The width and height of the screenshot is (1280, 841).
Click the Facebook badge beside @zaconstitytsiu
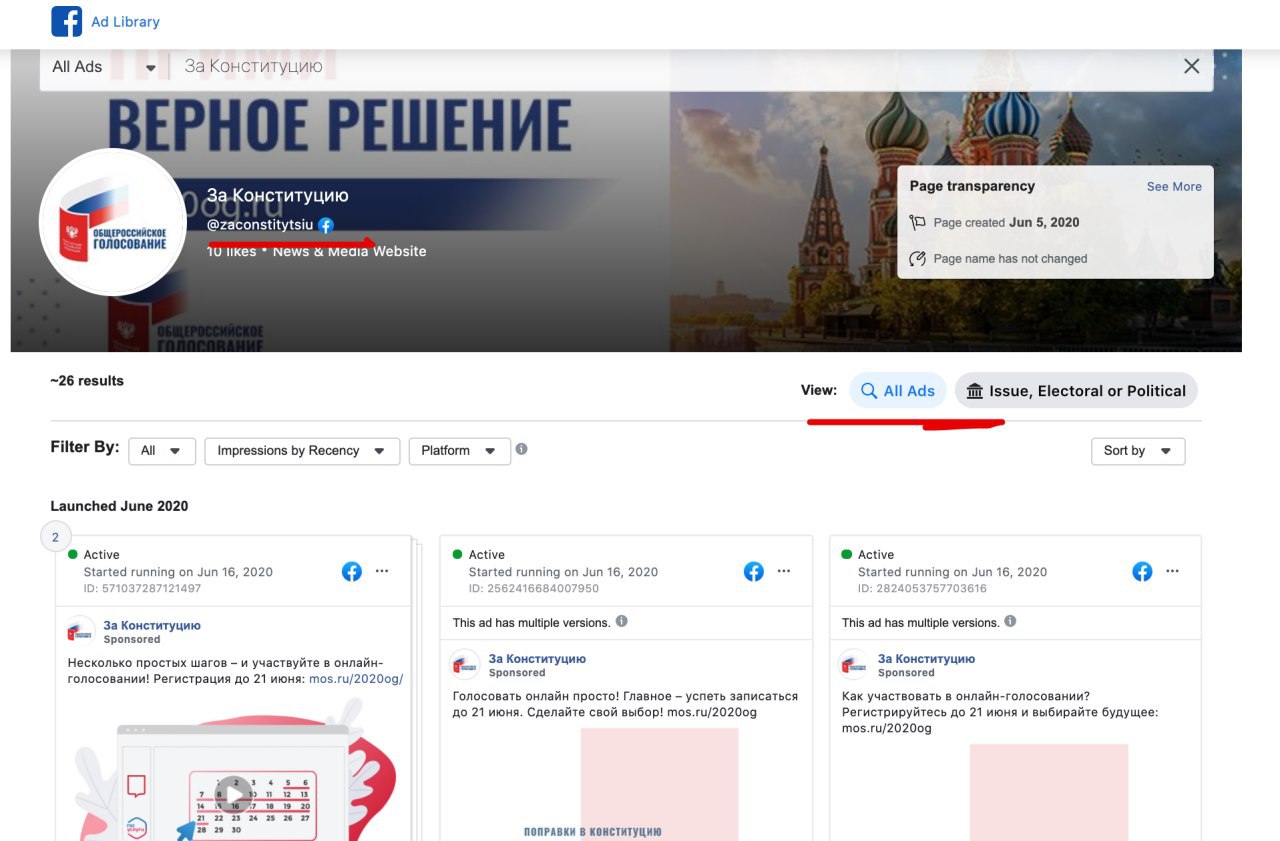326,225
